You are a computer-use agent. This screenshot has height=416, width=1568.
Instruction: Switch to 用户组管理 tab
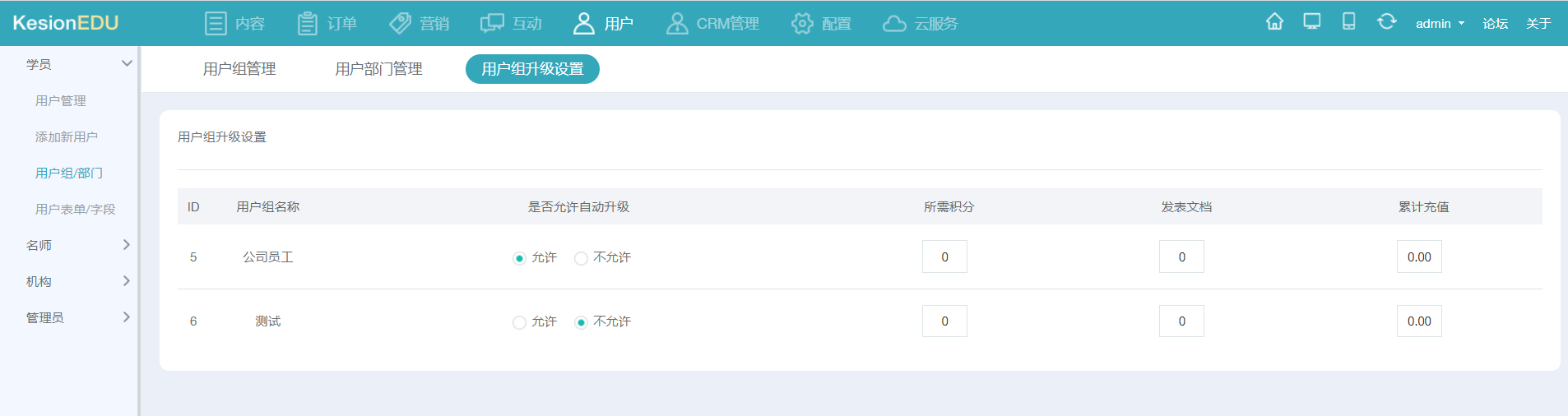(x=239, y=69)
